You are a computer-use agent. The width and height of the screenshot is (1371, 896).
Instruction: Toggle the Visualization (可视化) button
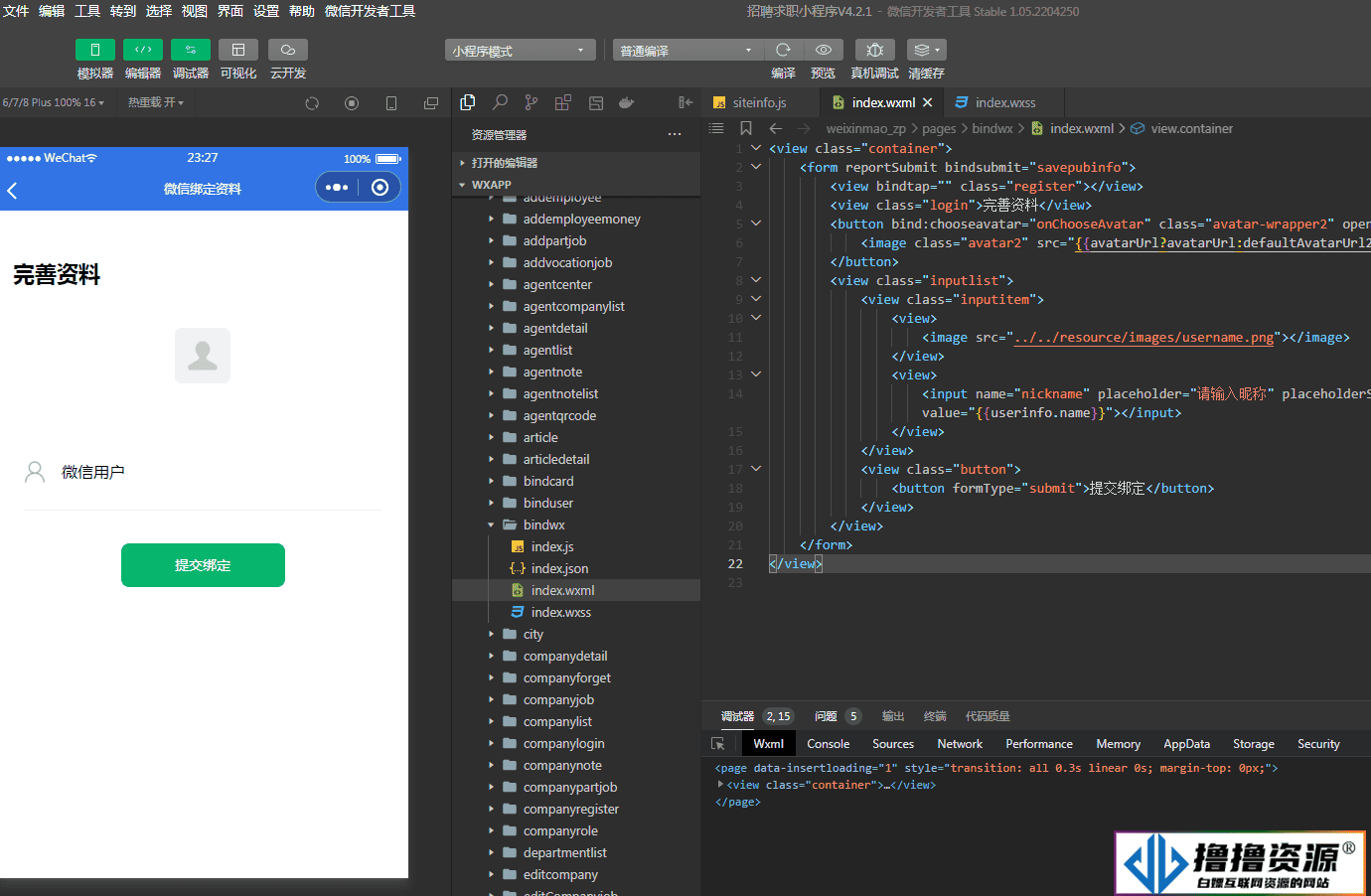pos(238,50)
